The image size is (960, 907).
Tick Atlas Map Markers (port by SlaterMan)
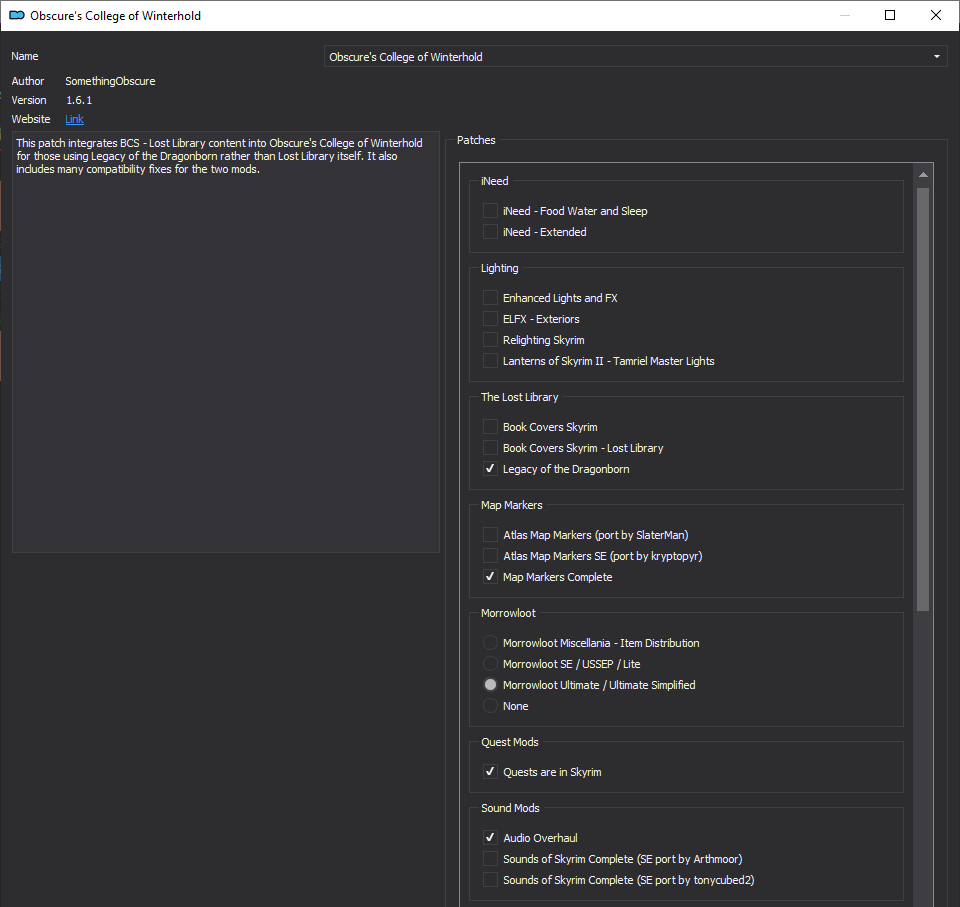click(490, 535)
